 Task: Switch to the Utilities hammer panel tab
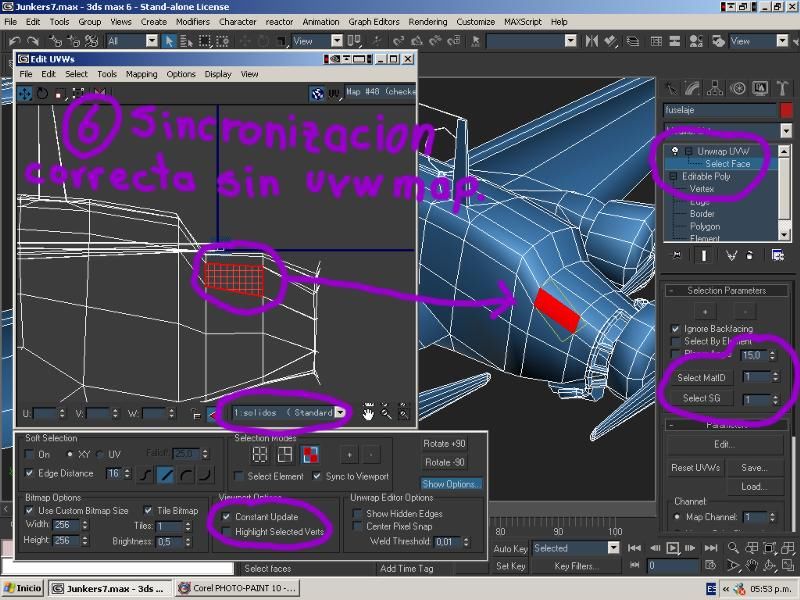782,88
